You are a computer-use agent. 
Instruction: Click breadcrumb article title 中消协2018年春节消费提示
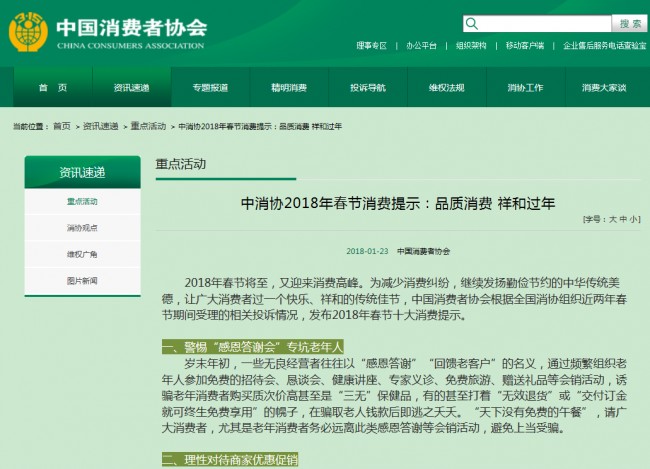260,126
